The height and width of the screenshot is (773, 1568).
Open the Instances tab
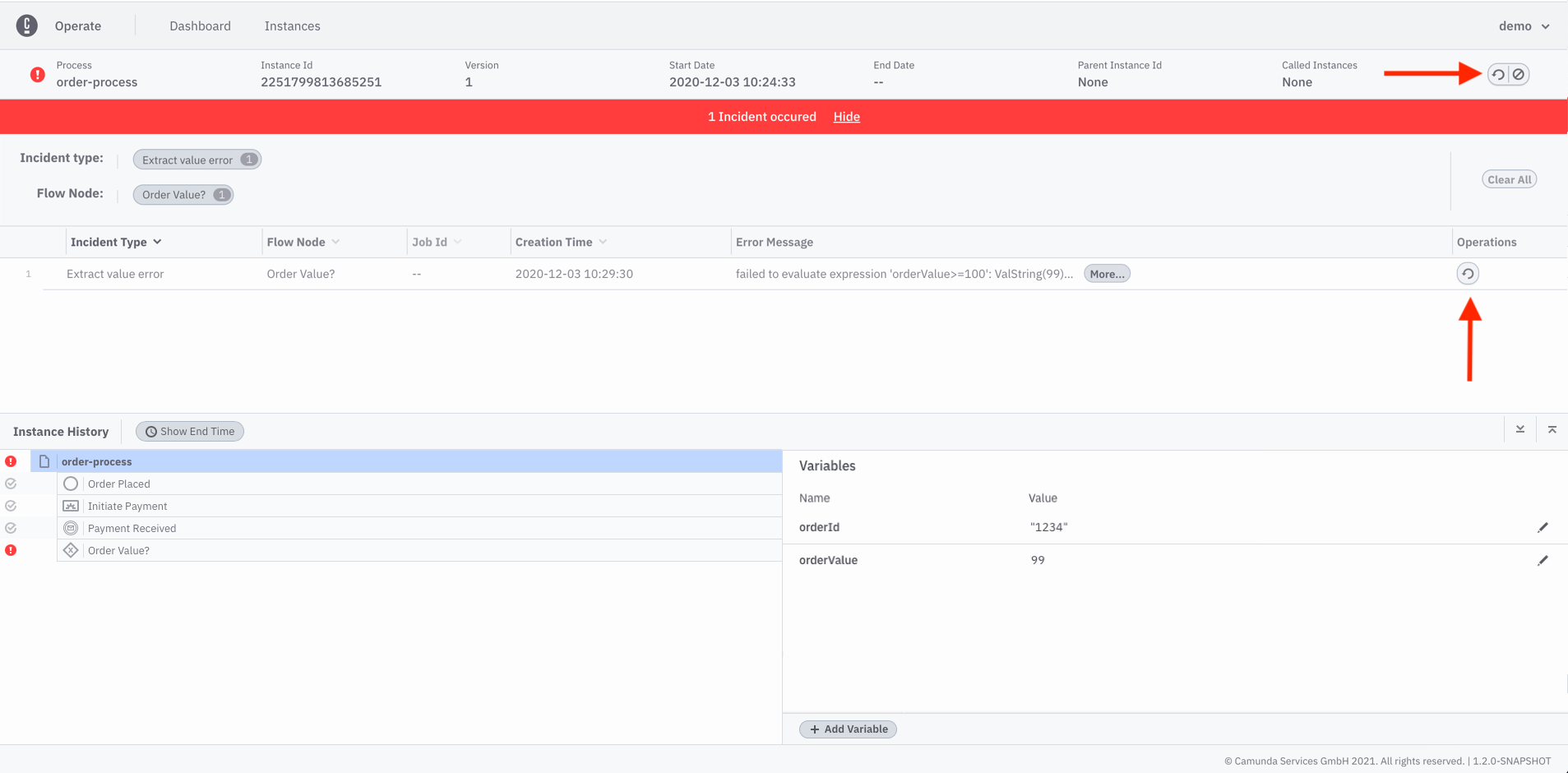coord(292,26)
